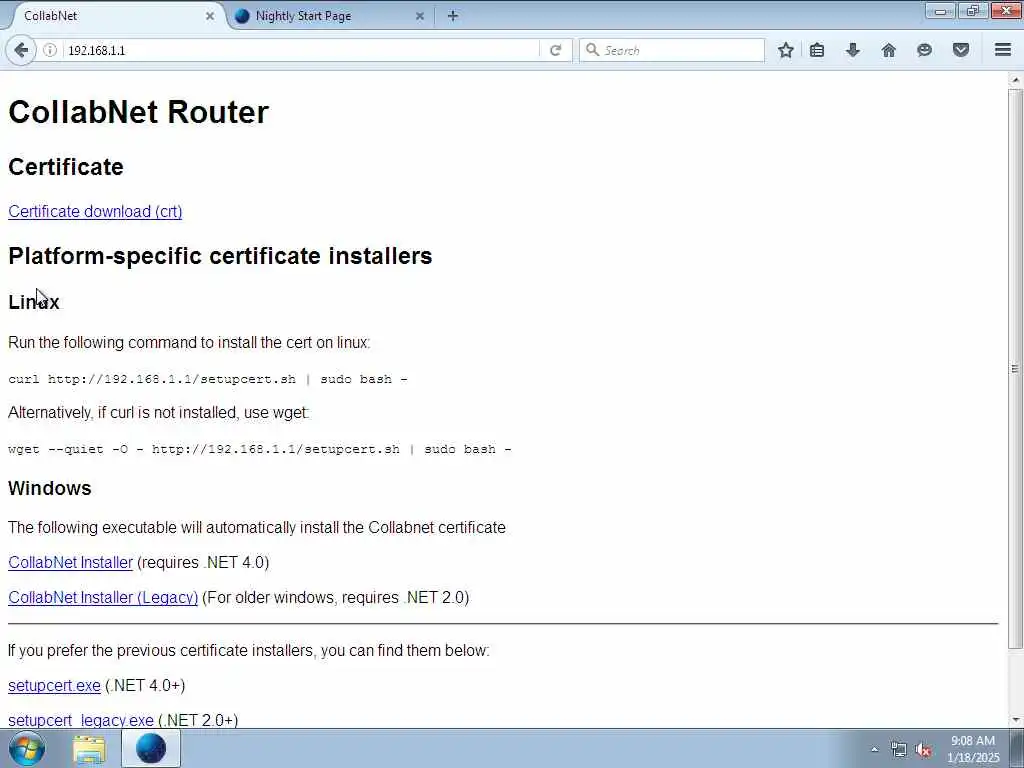This screenshot has width=1024, height=768.
Task: Click the curl setupcert.sh command text
Action: [208, 379]
